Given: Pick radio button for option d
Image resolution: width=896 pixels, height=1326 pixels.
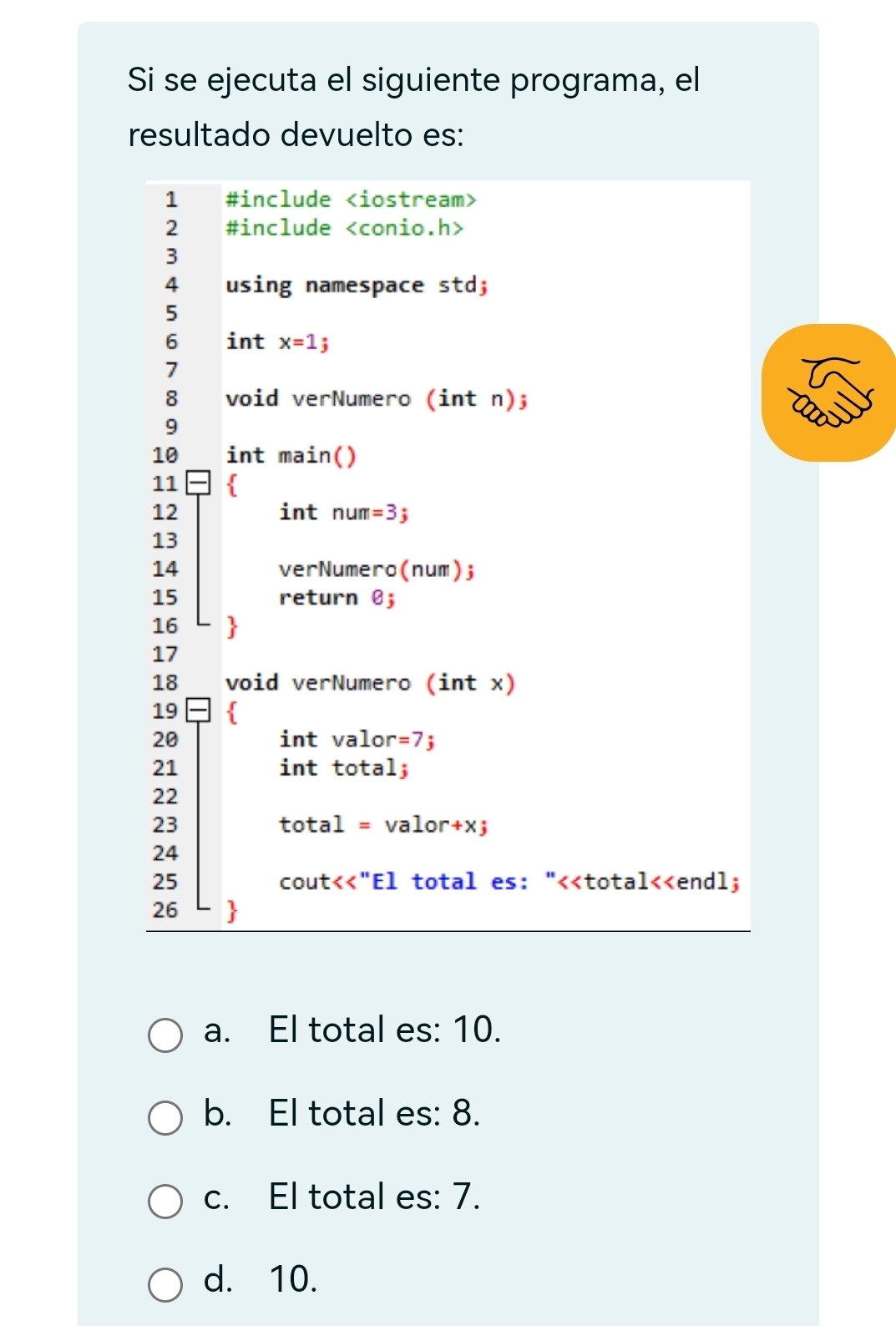Looking at the screenshot, I should [x=165, y=1284].
